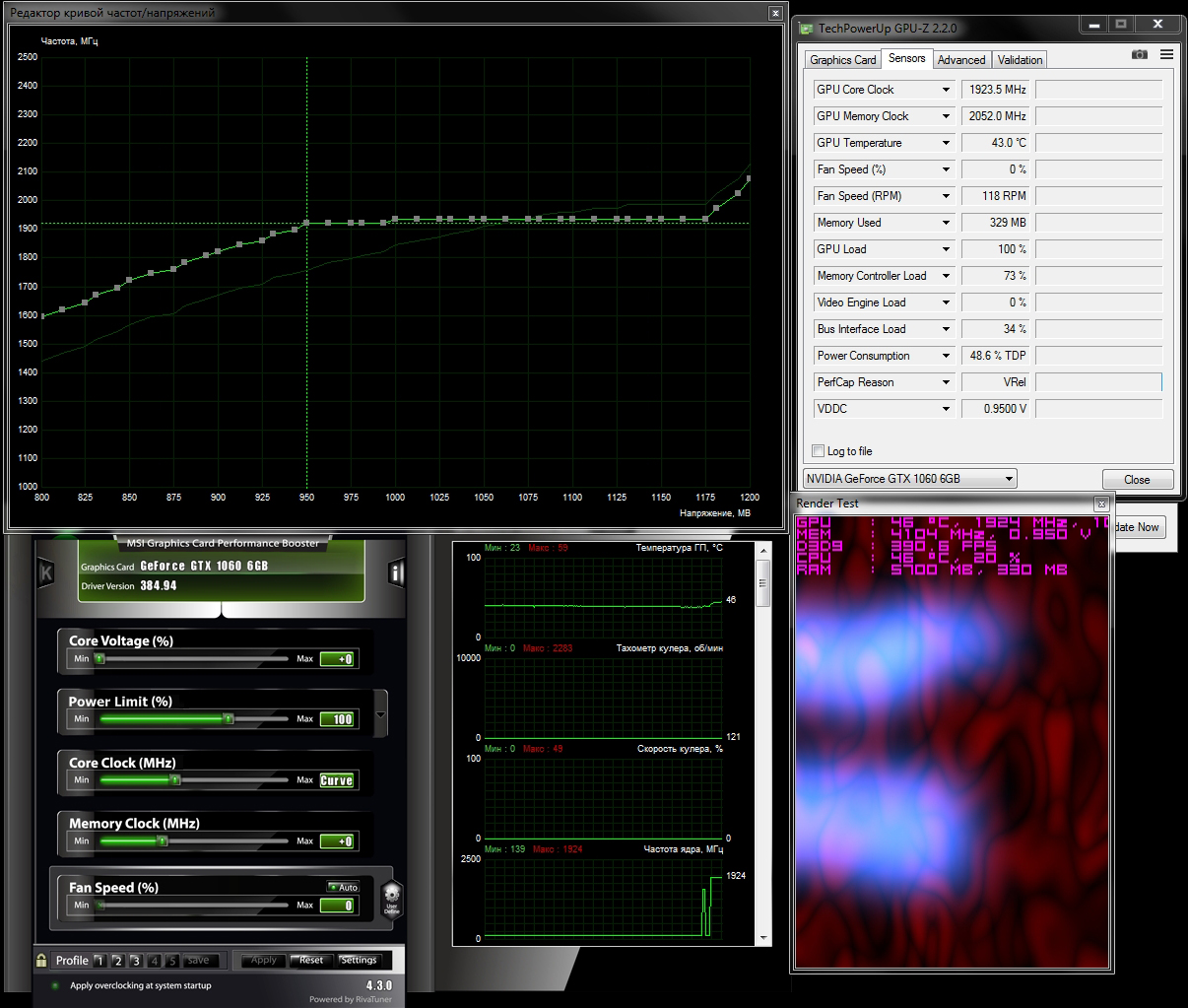This screenshot has height=1008, width=1188.
Task: Click the Memory Clock slider handle
Action: click(163, 841)
